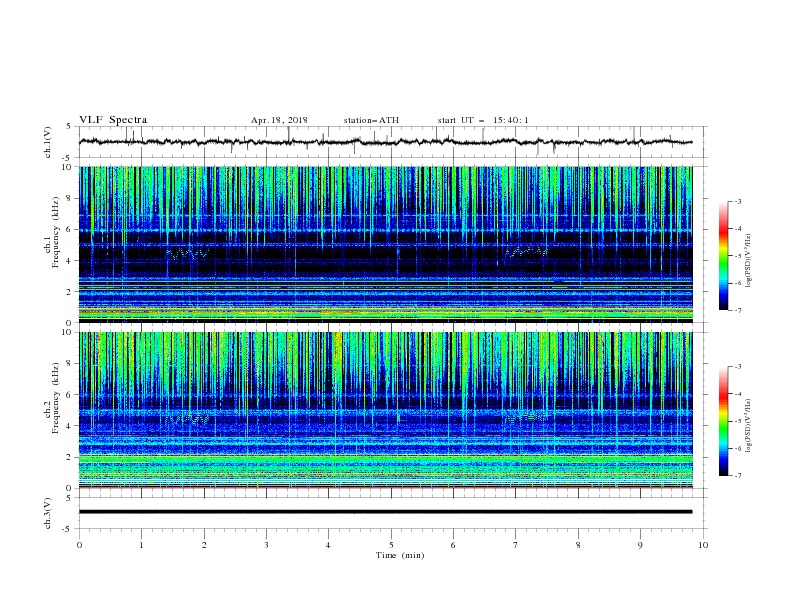This screenshot has width=792, height=612.
Task: Click the "Time (min)" axis label
Action: 400,555
